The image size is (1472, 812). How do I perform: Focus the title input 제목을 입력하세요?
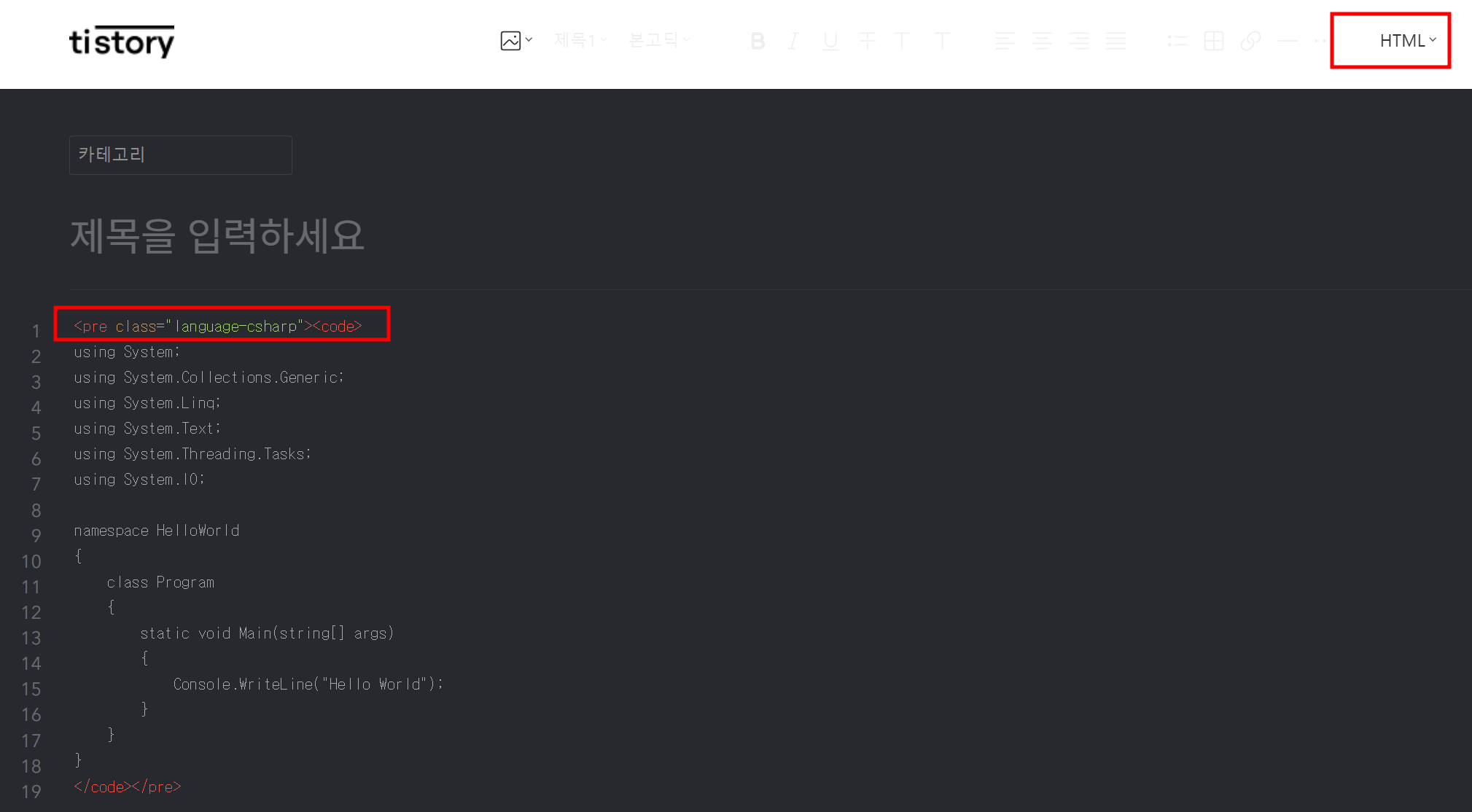click(x=217, y=235)
